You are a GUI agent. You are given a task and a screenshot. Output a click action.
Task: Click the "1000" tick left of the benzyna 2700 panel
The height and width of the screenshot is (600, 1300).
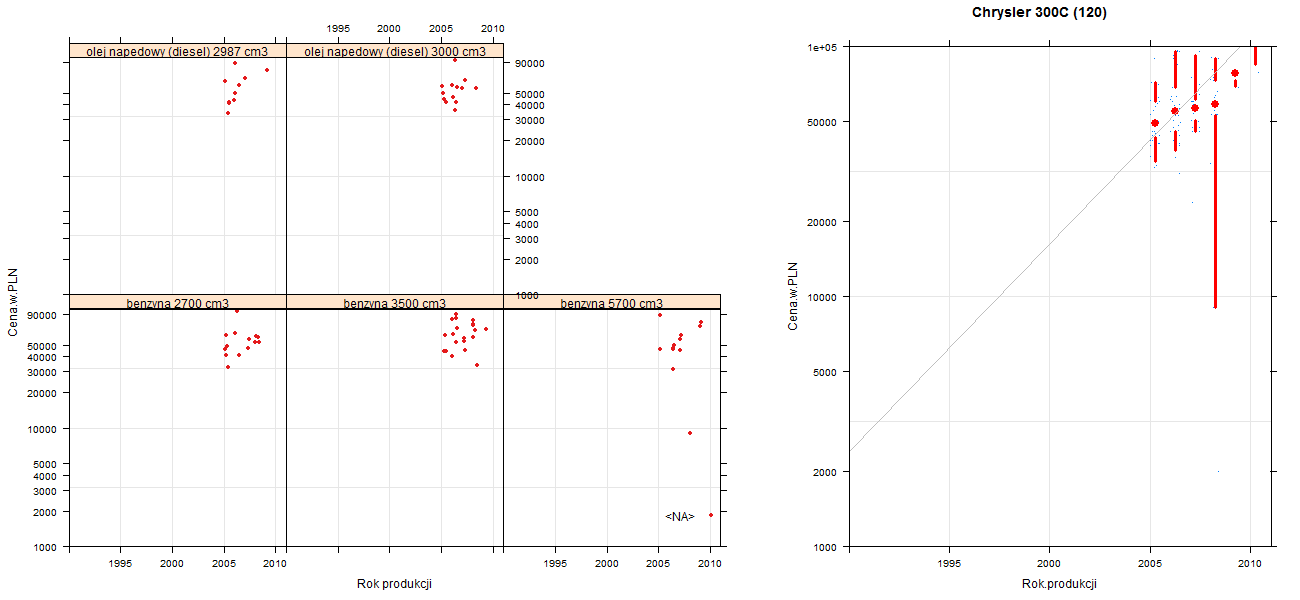point(47,548)
